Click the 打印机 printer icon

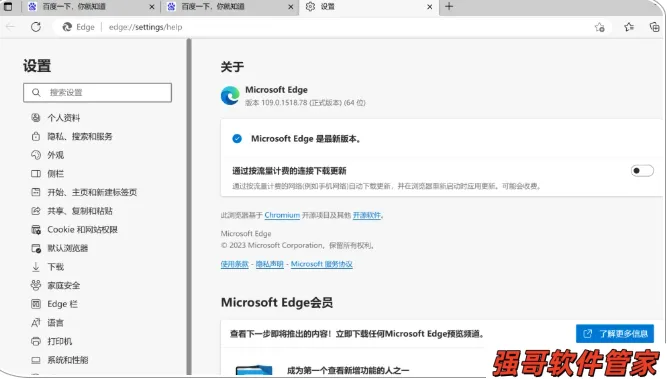point(36,342)
